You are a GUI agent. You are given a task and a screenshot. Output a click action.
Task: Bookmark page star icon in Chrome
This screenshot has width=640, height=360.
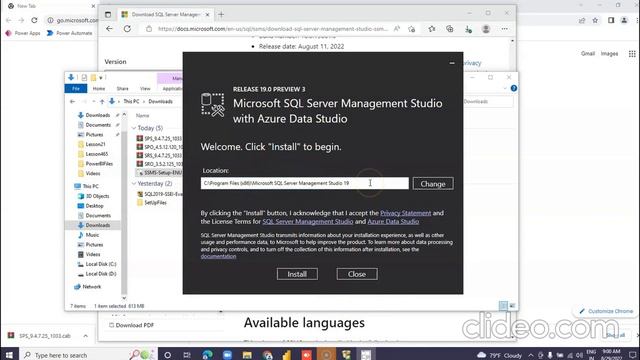tap(595, 20)
